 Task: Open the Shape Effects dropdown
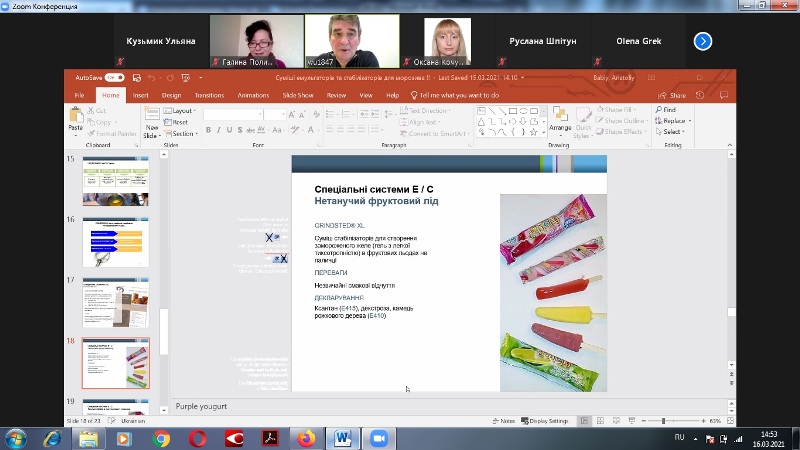pyautogui.click(x=621, y=132)
